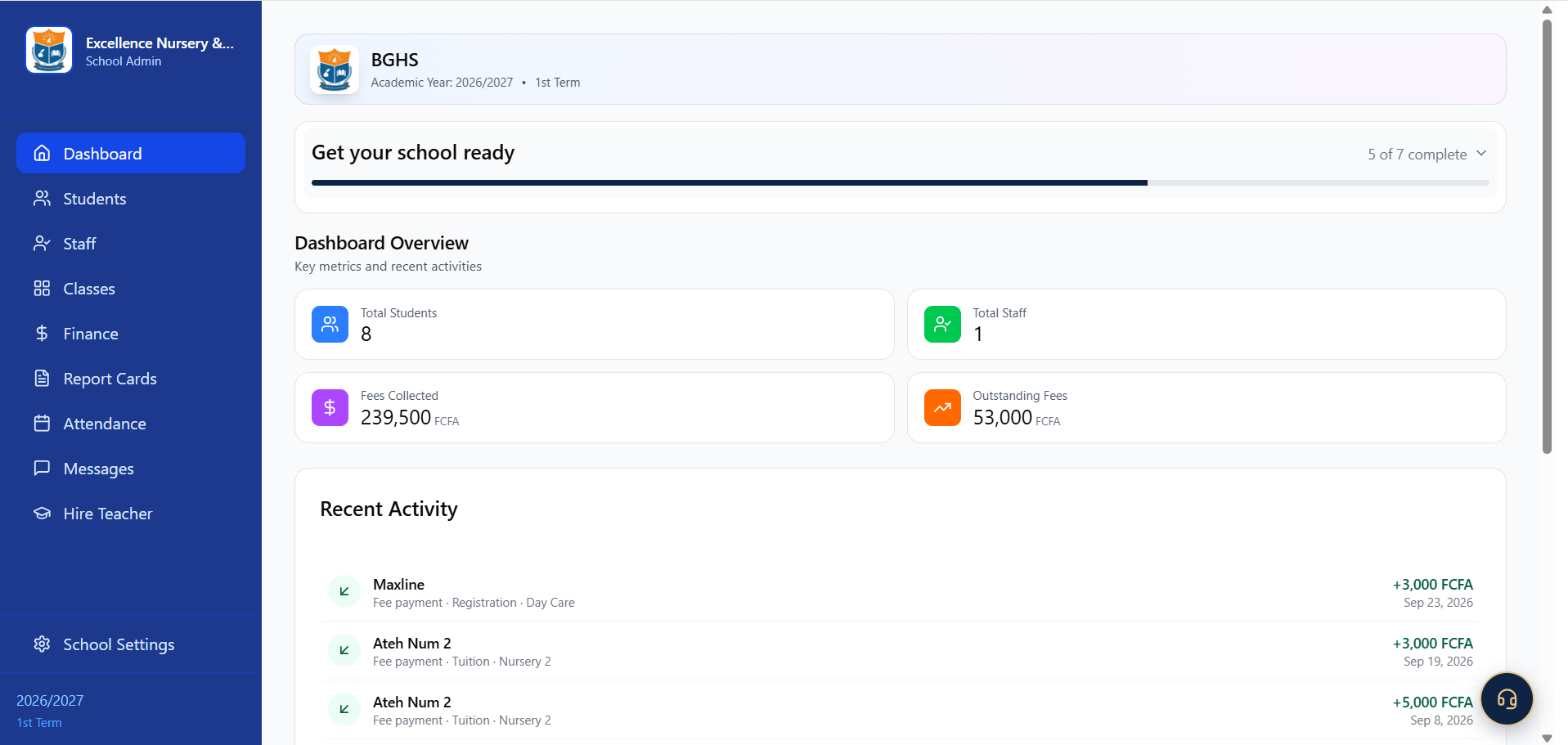This screenshot has height=745, width=1568.
Task: Click the Attendance calendar icon
Action: pos(42,423)
